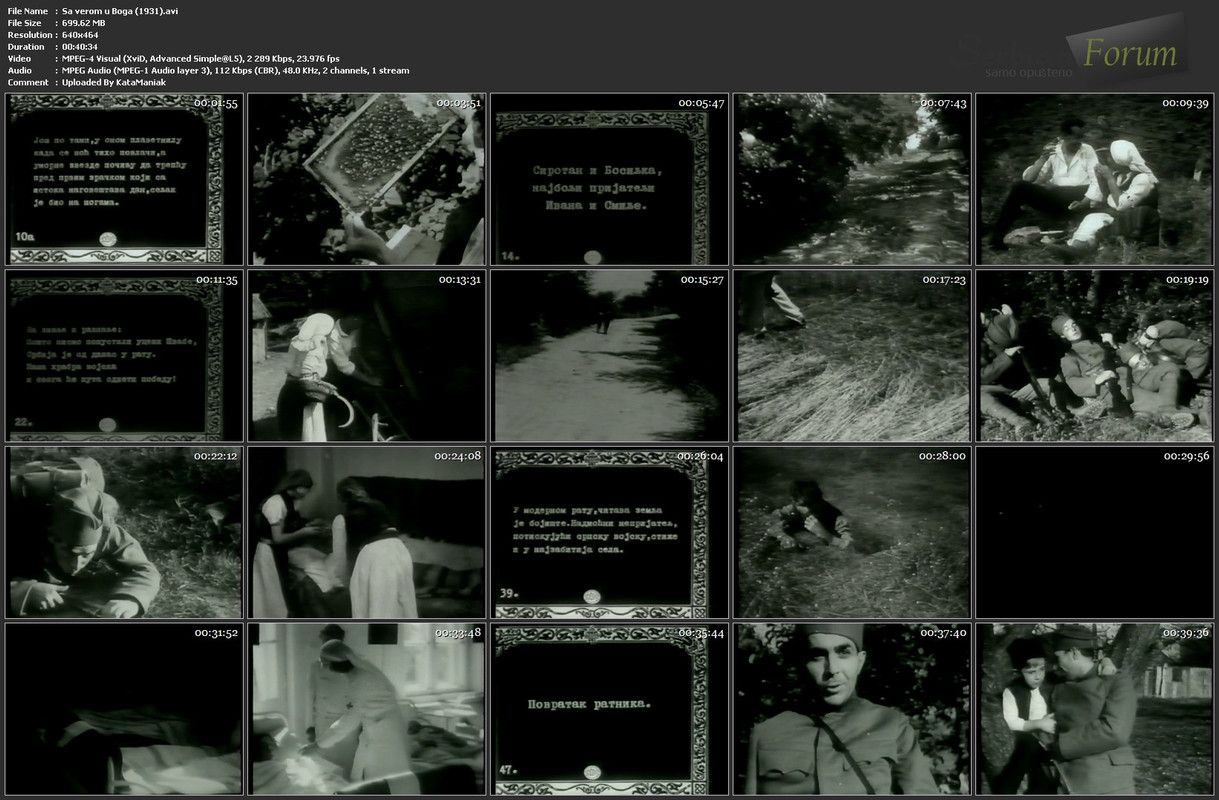Select the thumbnail timestamped 00:19:19
Viewport: 1219px width, 800px height.
point(1094,355)
